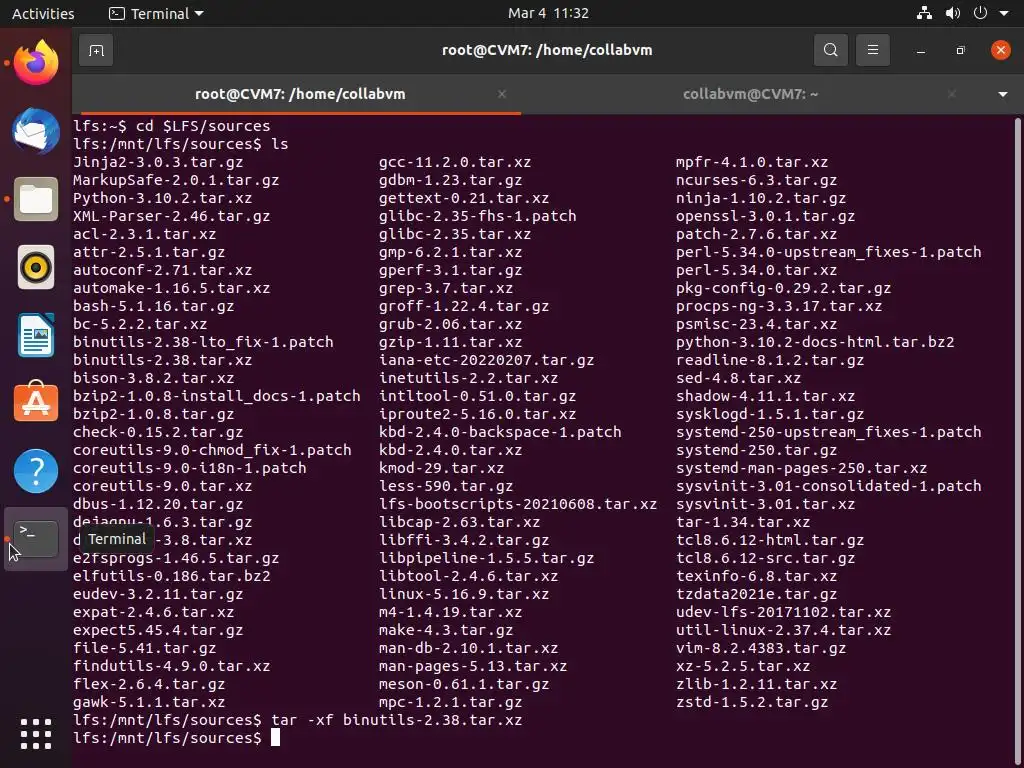This screenshot has width=1024, height=768.
Task: Click tcl8.6.12-src.tar.gz filename
Action: pyautogui.click(x=765, y=558)
